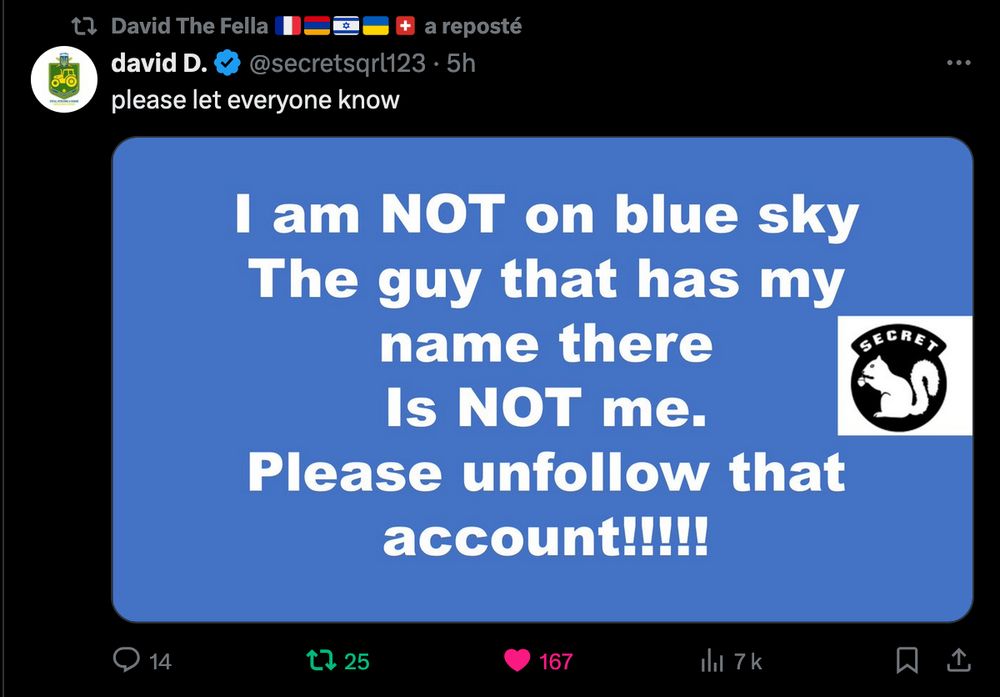Open david D.'s tractor profile avatar
Screen dimensions: 1000x697
[64, 79]
